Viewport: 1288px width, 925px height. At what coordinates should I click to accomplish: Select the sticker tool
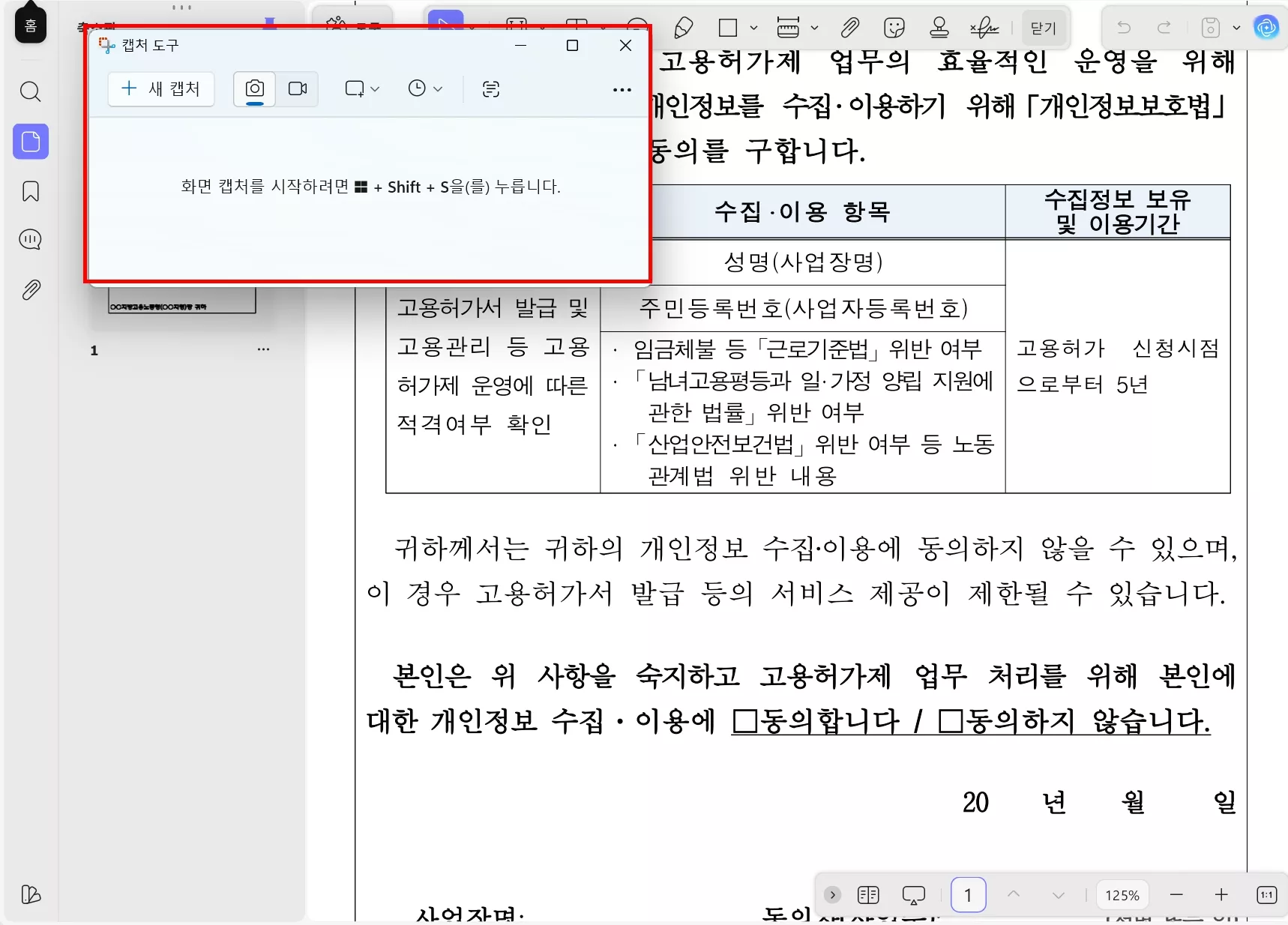(894, 28)
